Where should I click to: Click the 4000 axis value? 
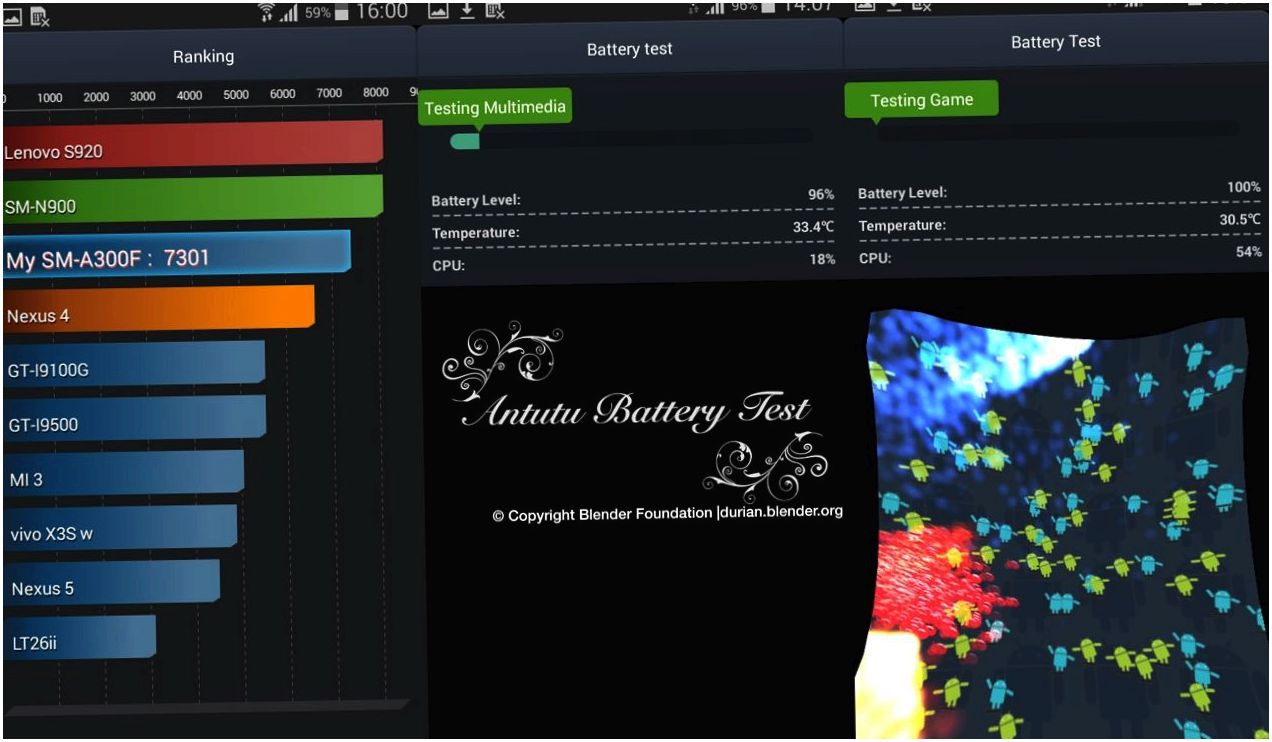point(189,96)
